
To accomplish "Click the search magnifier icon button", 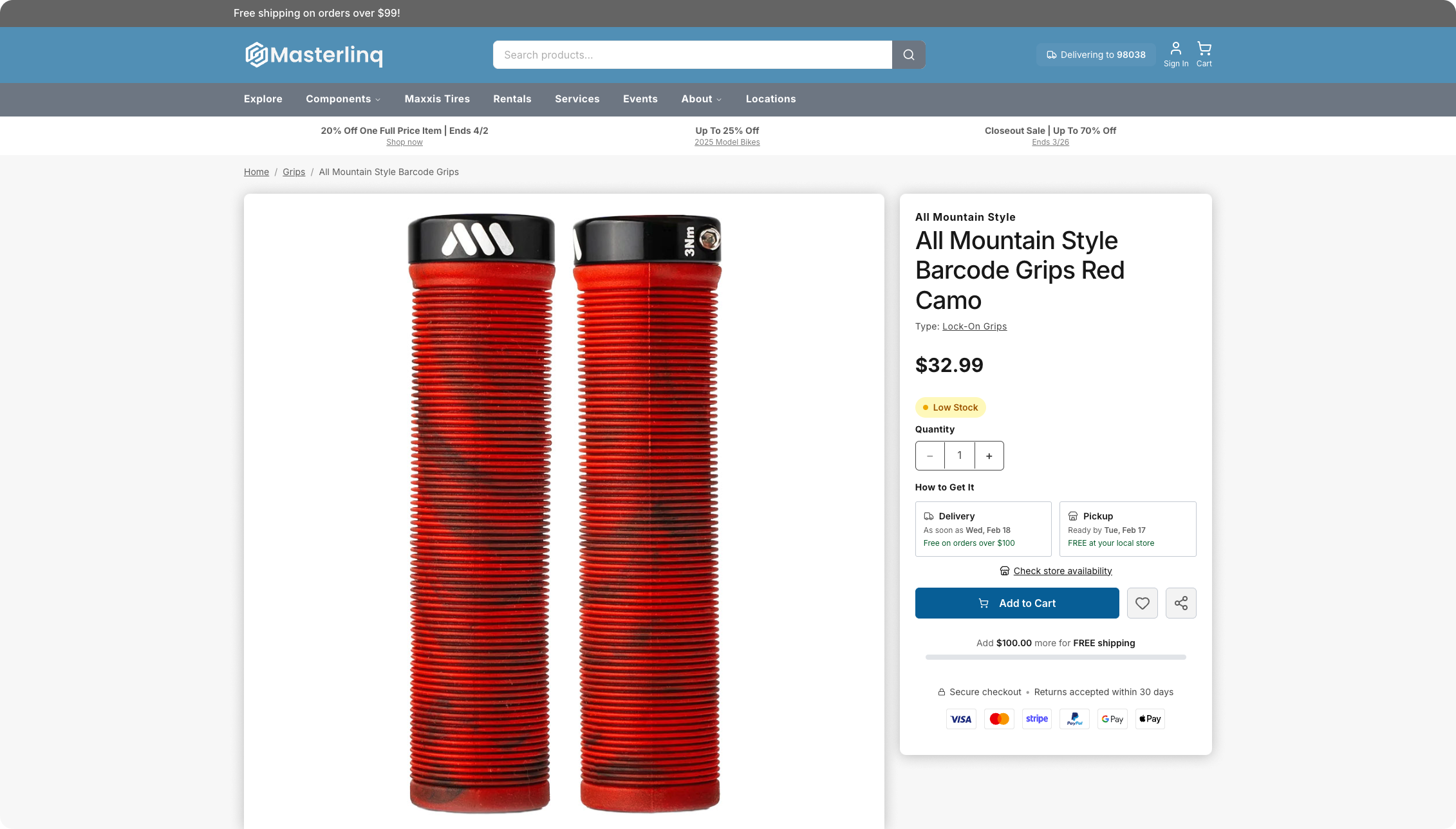I will pyautogui.click(x=908, y=55).
